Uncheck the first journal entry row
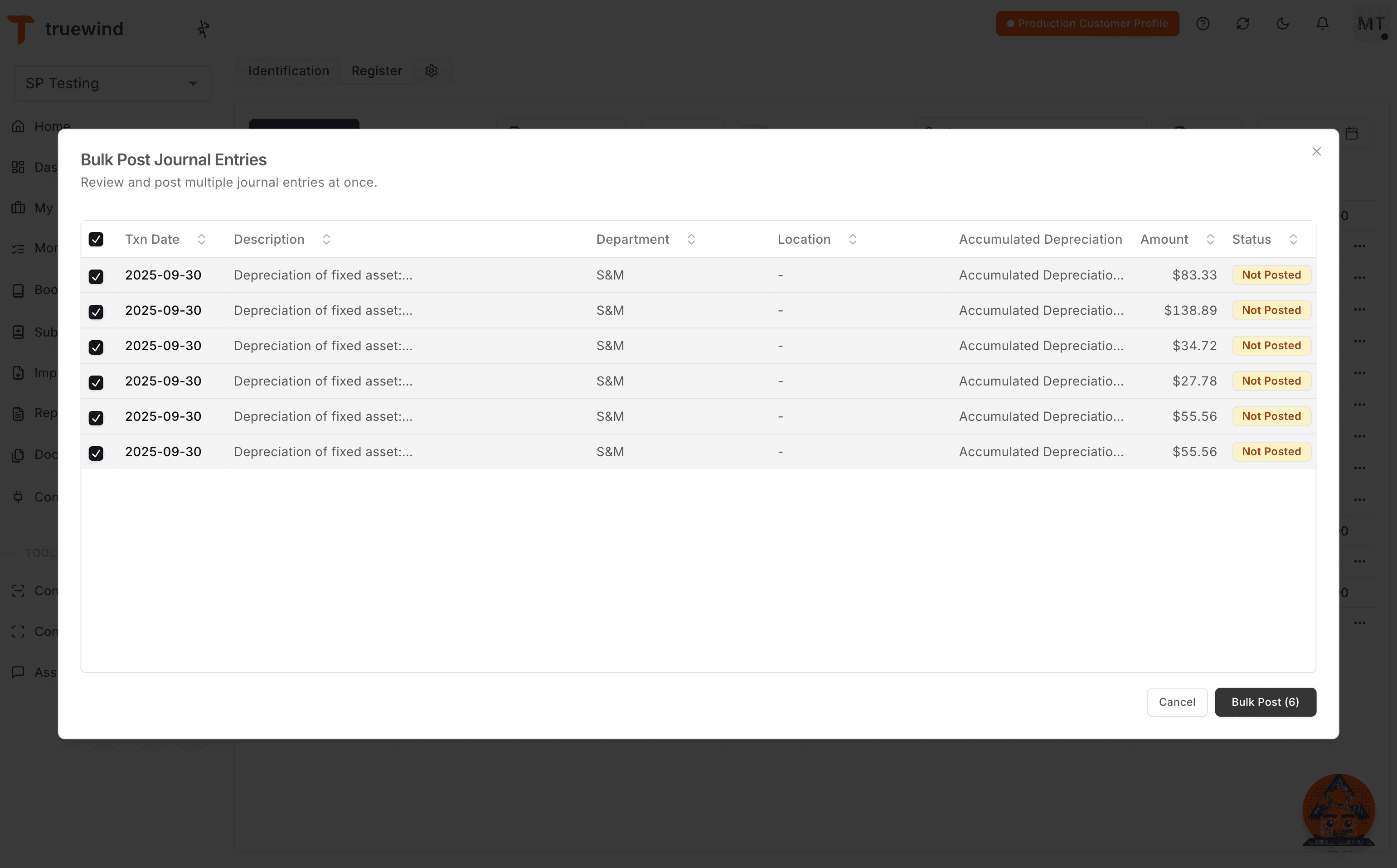 click(96, 276)
